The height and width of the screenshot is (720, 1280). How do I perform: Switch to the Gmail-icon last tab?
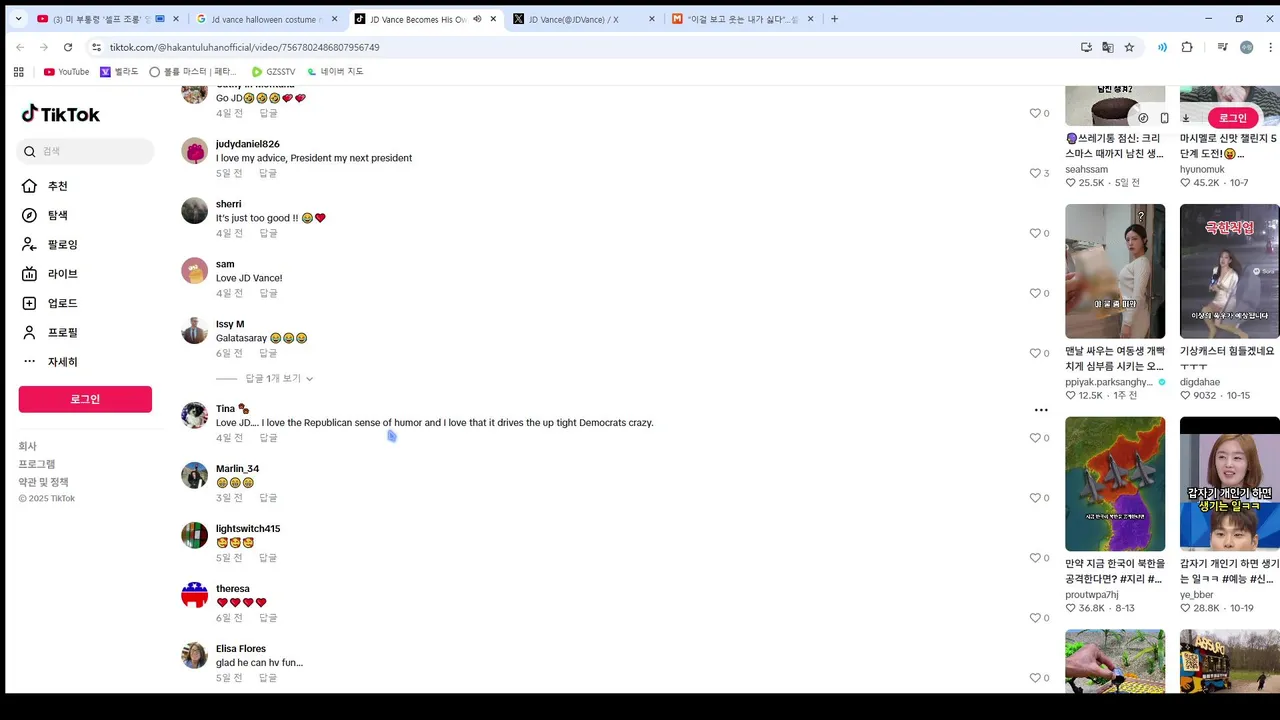coord(741,19)
